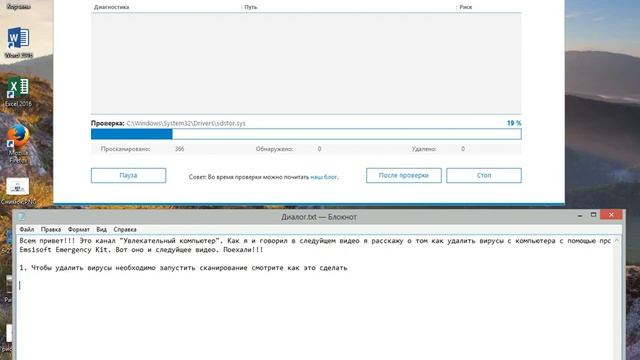Click the Просканировано count value
The height and width of the screenshot is (360, 640).
pyautogui.click(x=180, y=149)
